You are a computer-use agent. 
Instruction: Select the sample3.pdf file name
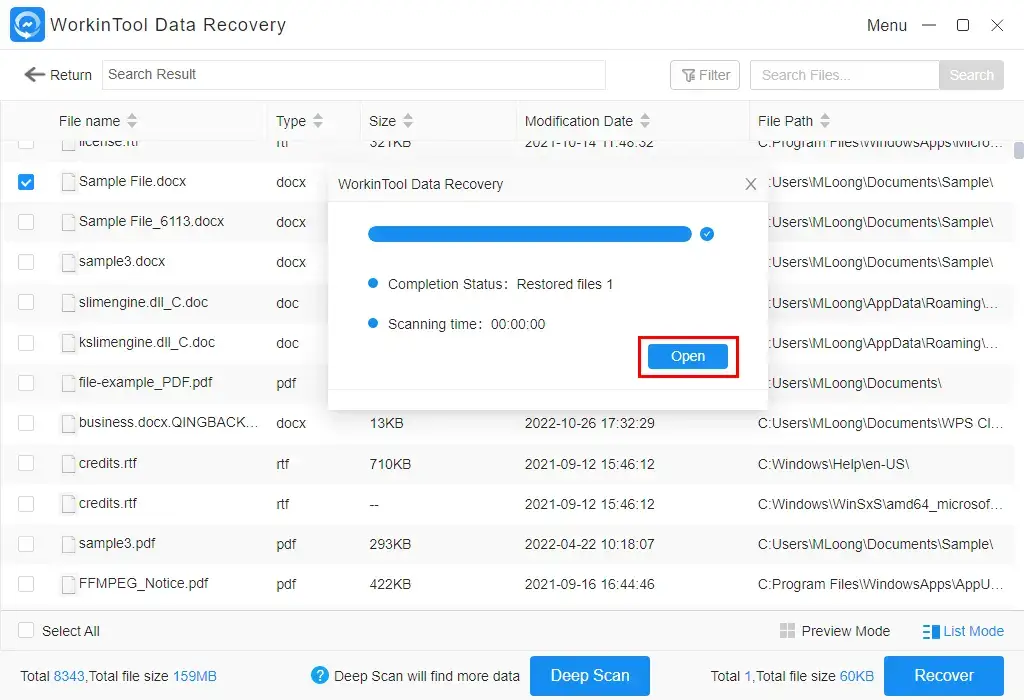(x=117, y=543)
